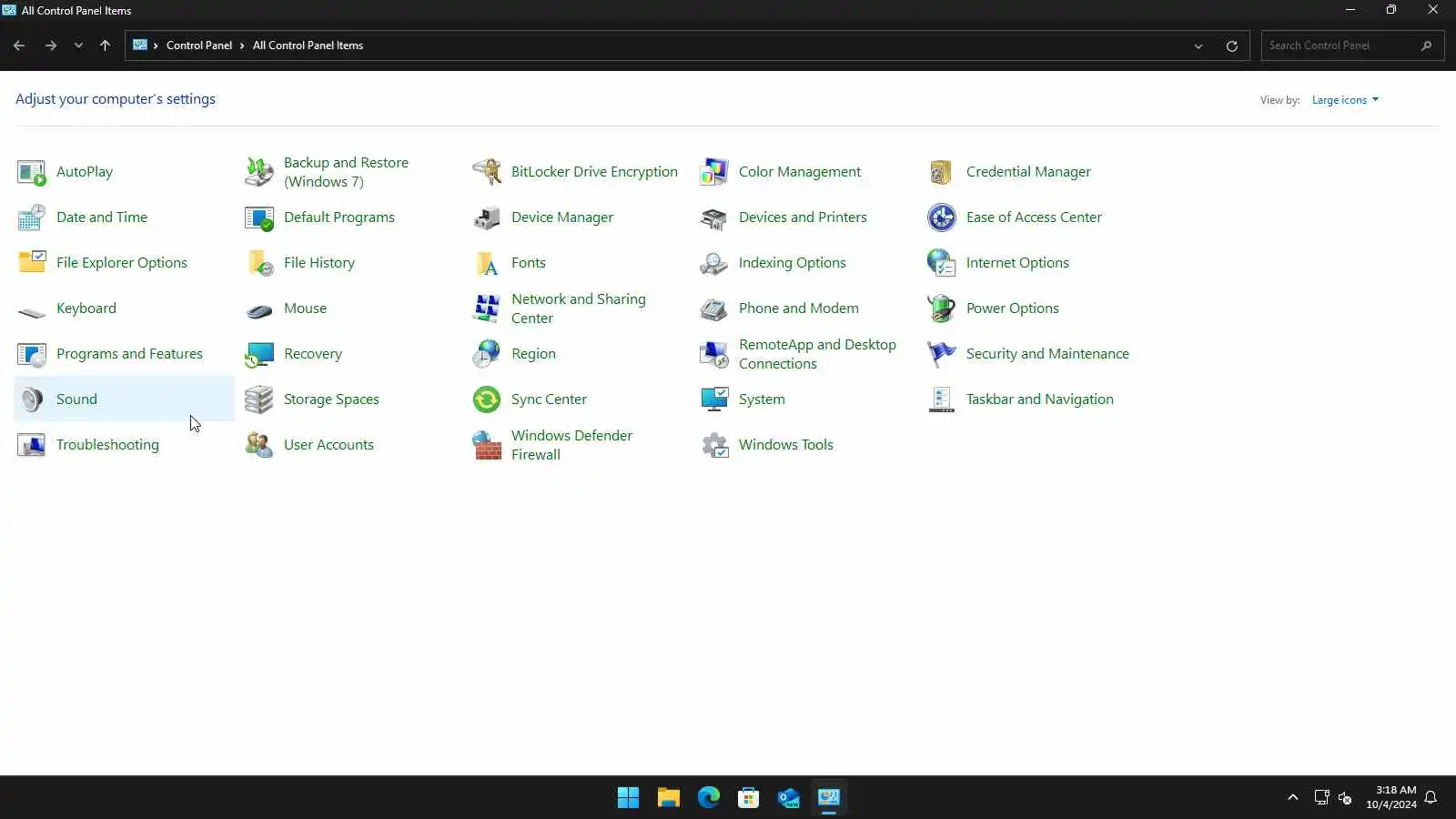
Task: Click the Taskbar and Navigation link
Action: [1040, 399]
